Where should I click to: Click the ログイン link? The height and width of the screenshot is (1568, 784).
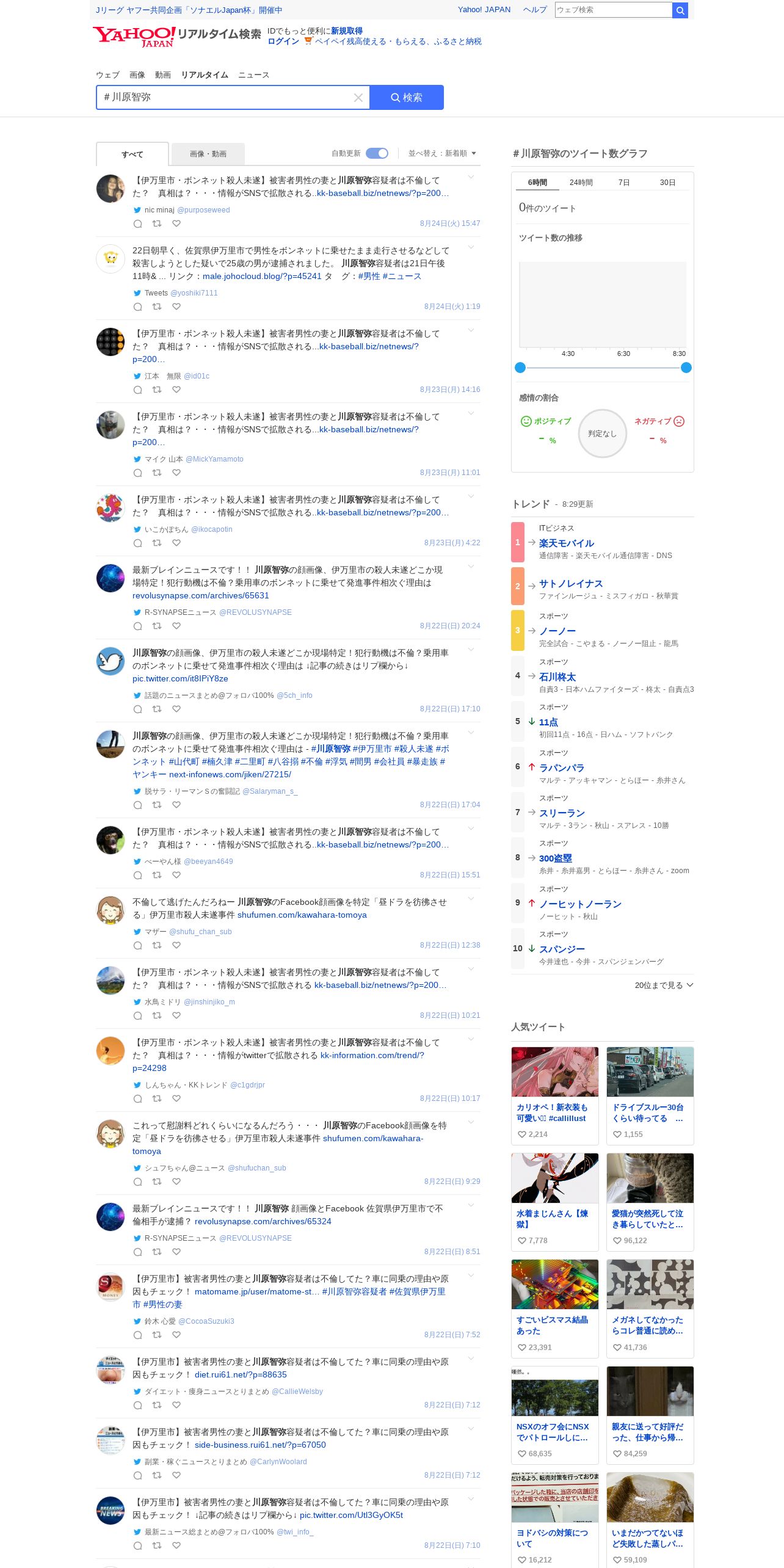[283, 42]
